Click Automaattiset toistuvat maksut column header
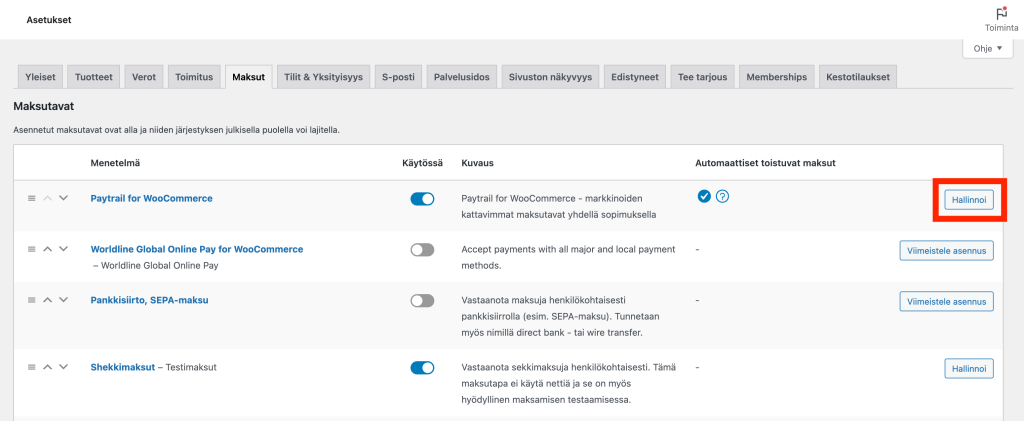 click(766, 163)
